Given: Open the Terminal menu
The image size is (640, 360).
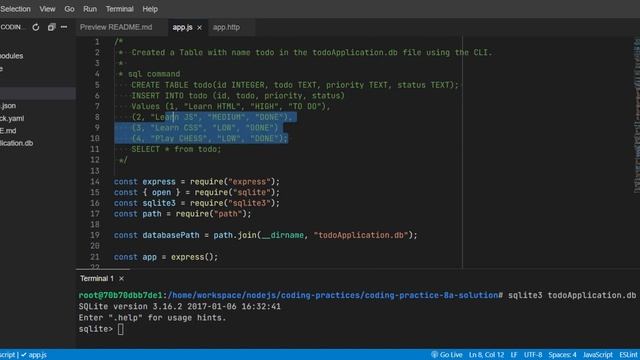Looking at the screenshot, I should pos(120,9).
